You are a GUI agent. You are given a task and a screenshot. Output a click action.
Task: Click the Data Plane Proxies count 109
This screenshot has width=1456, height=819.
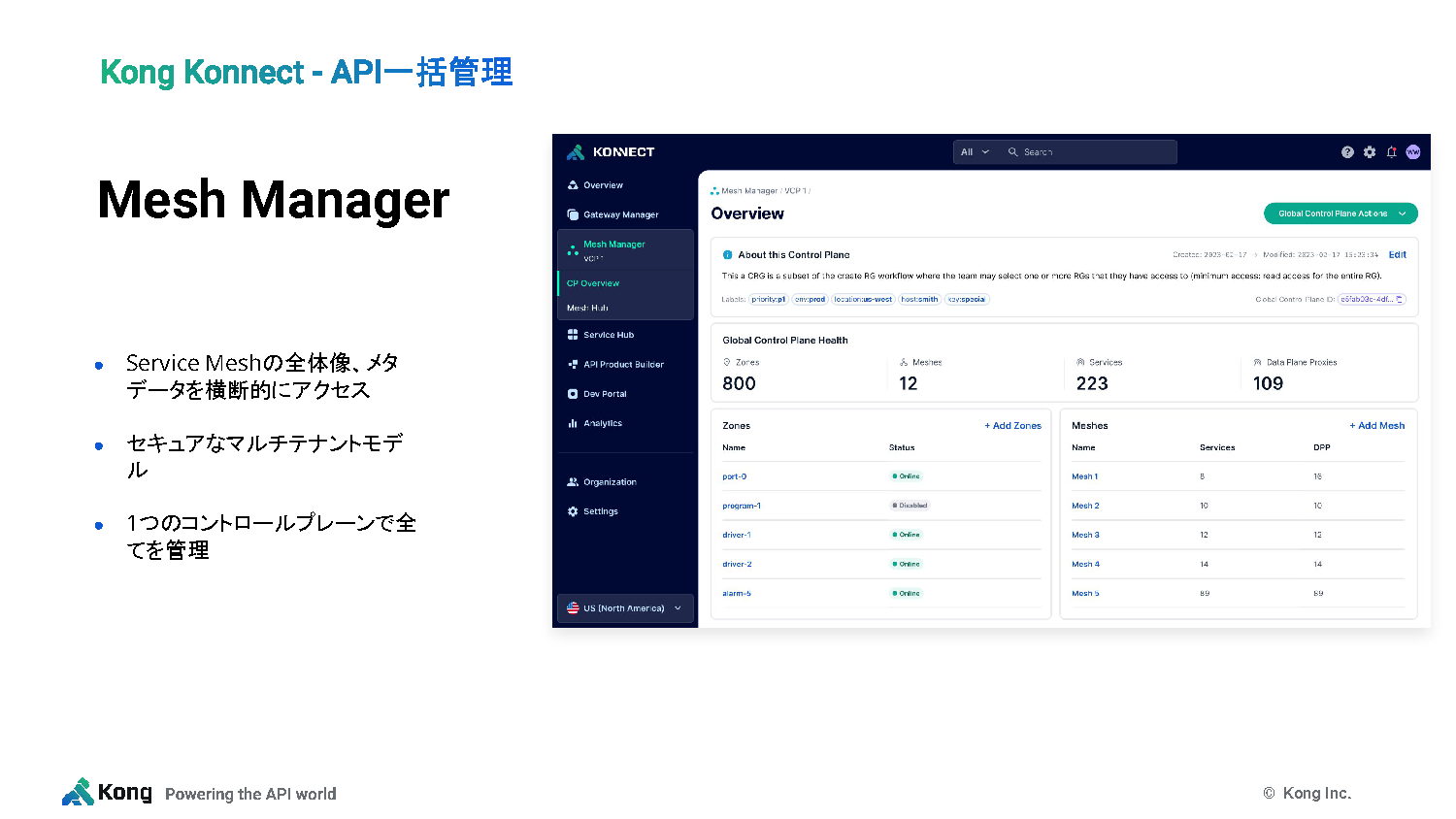point(1268,383)
